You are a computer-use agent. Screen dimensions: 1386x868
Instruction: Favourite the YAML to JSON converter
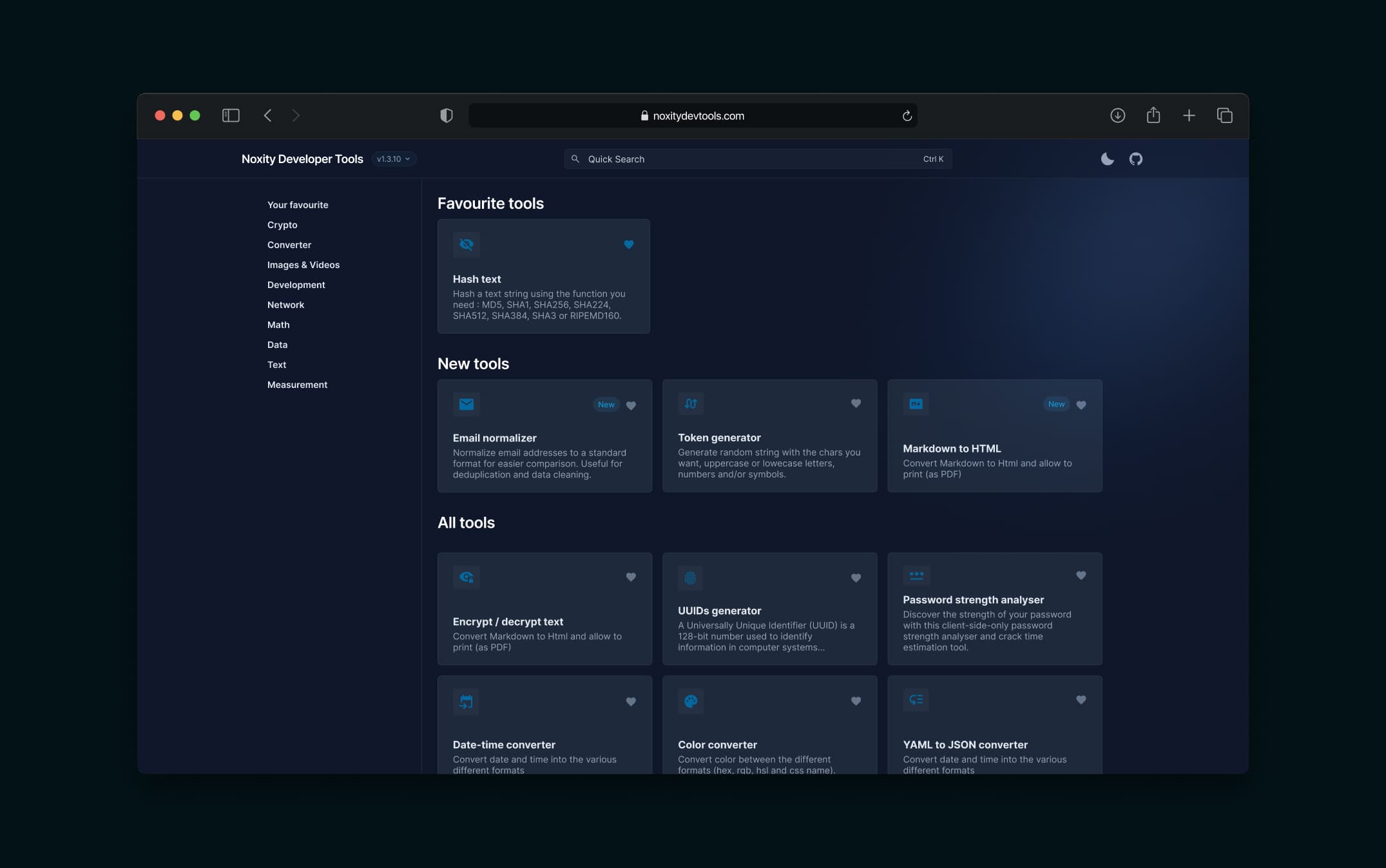[1081, 699]
